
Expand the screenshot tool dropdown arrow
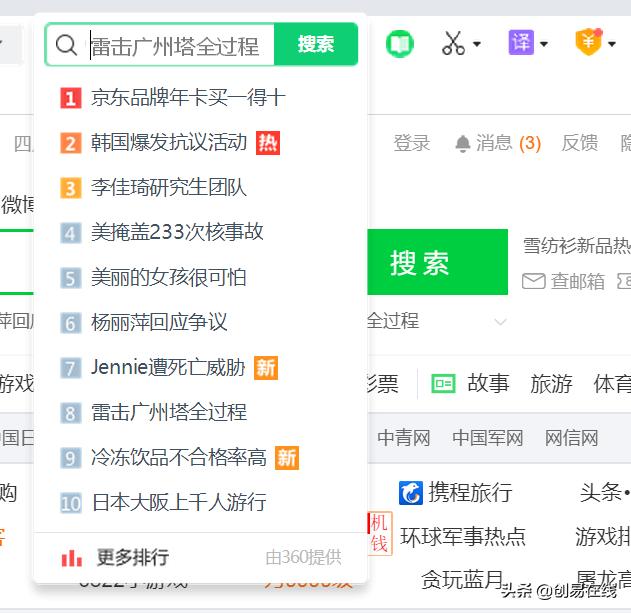477,44
